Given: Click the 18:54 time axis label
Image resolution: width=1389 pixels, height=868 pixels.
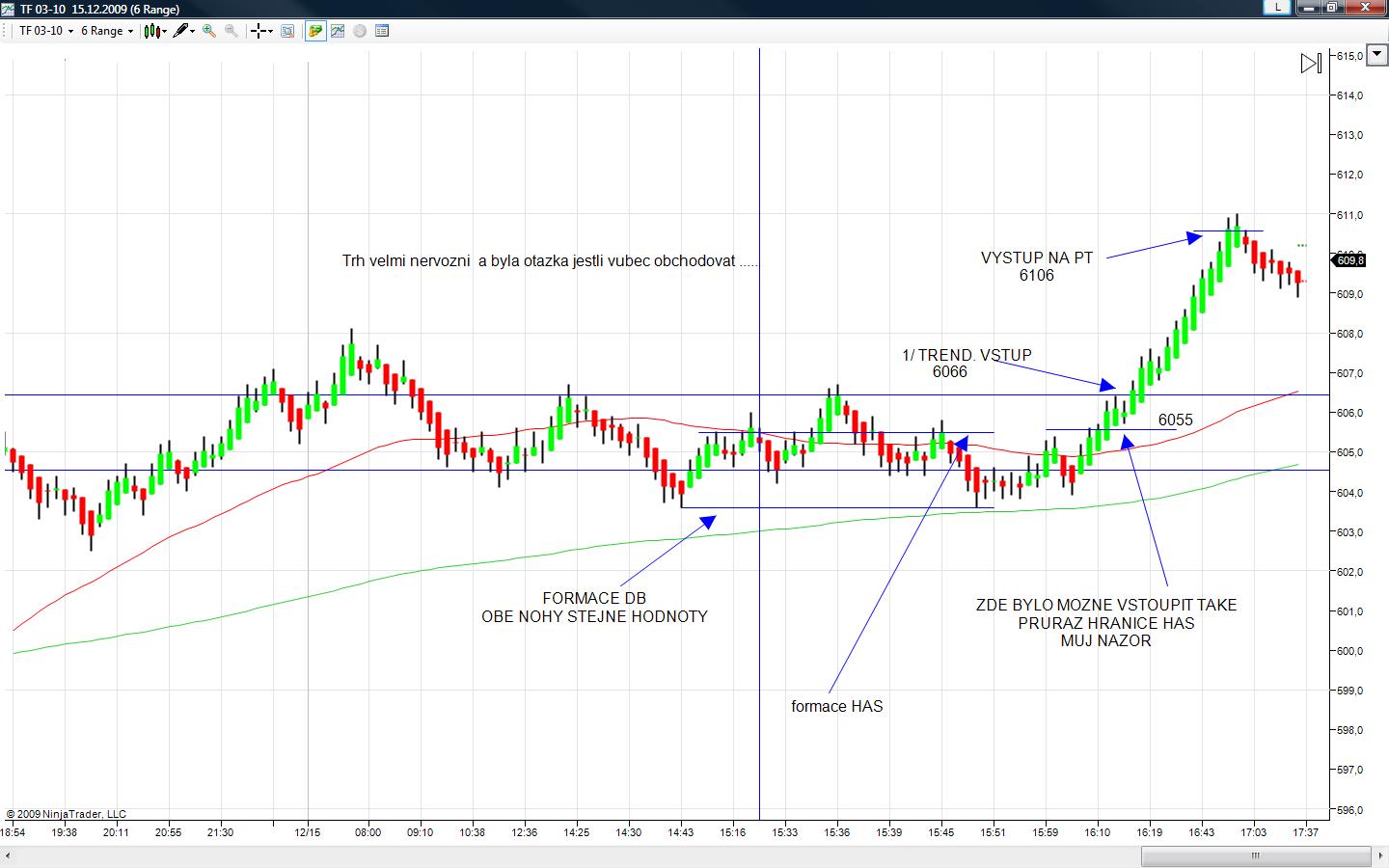Looking at the screenshot, I should click(13, 831).
